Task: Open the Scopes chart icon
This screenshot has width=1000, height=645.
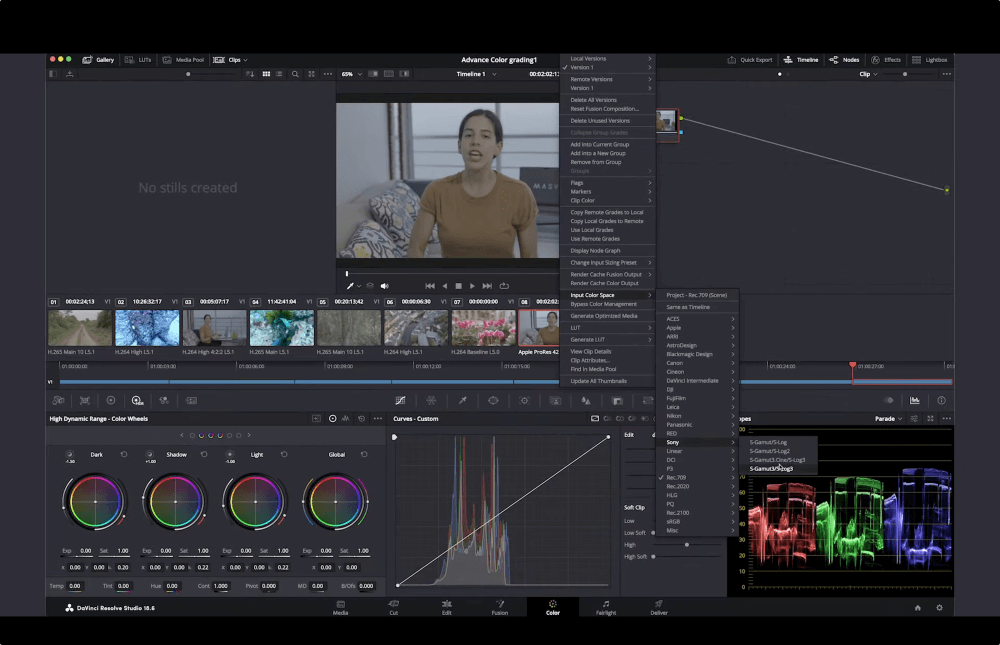Action: coord(915,401)
